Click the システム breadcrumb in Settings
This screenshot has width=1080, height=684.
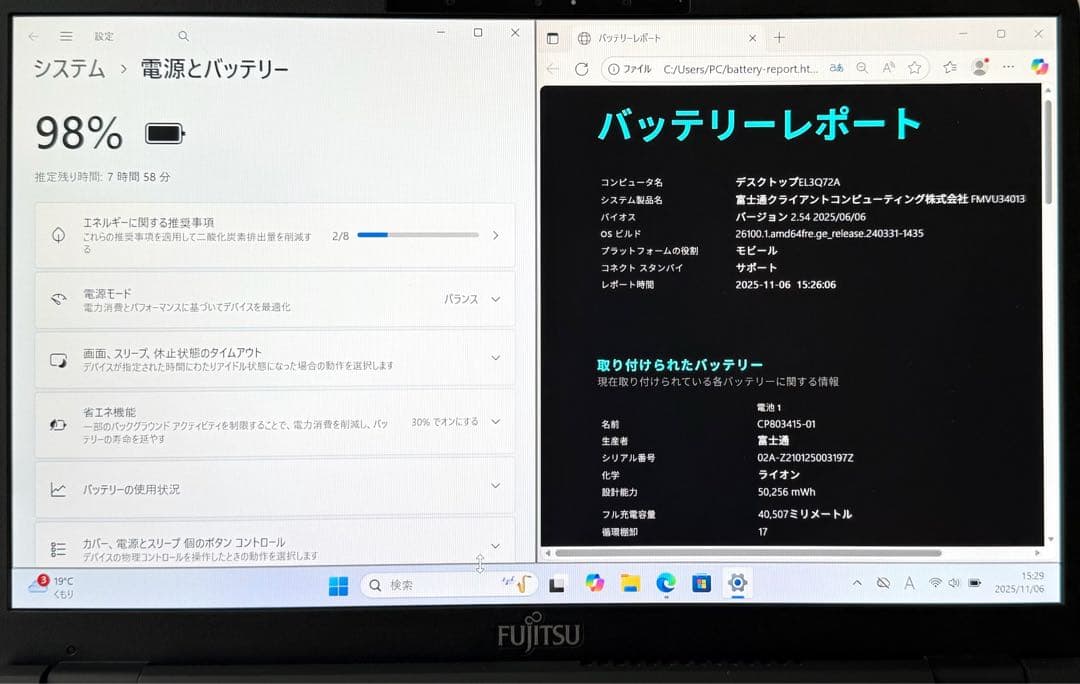[x=66, y=69]
